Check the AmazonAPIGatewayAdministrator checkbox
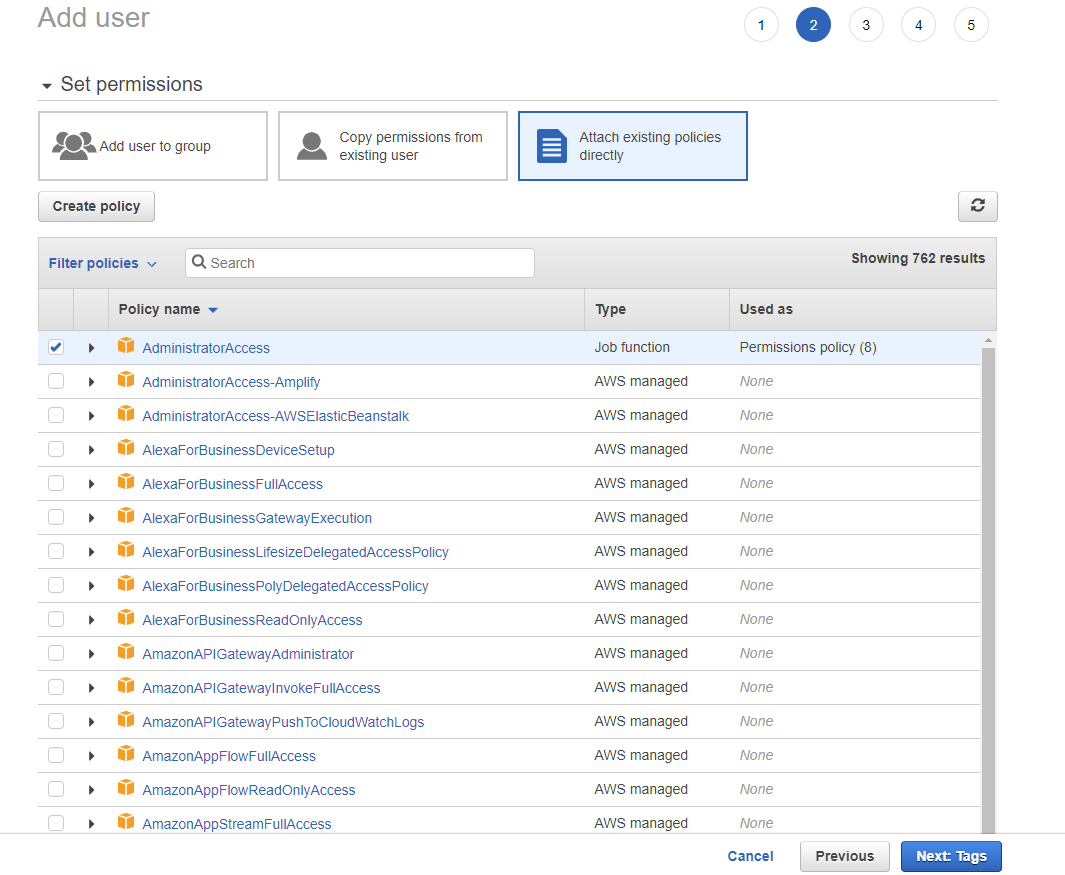1065x875 pixels. [x=55, y=653]
